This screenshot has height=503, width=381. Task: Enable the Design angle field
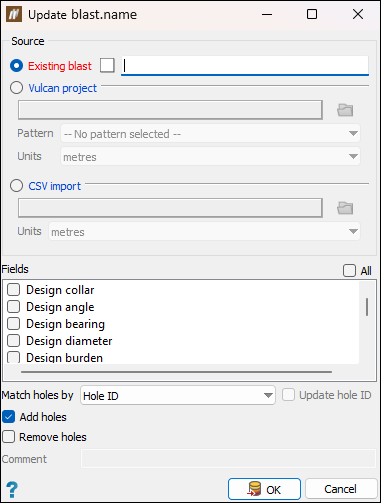[14, 307]
